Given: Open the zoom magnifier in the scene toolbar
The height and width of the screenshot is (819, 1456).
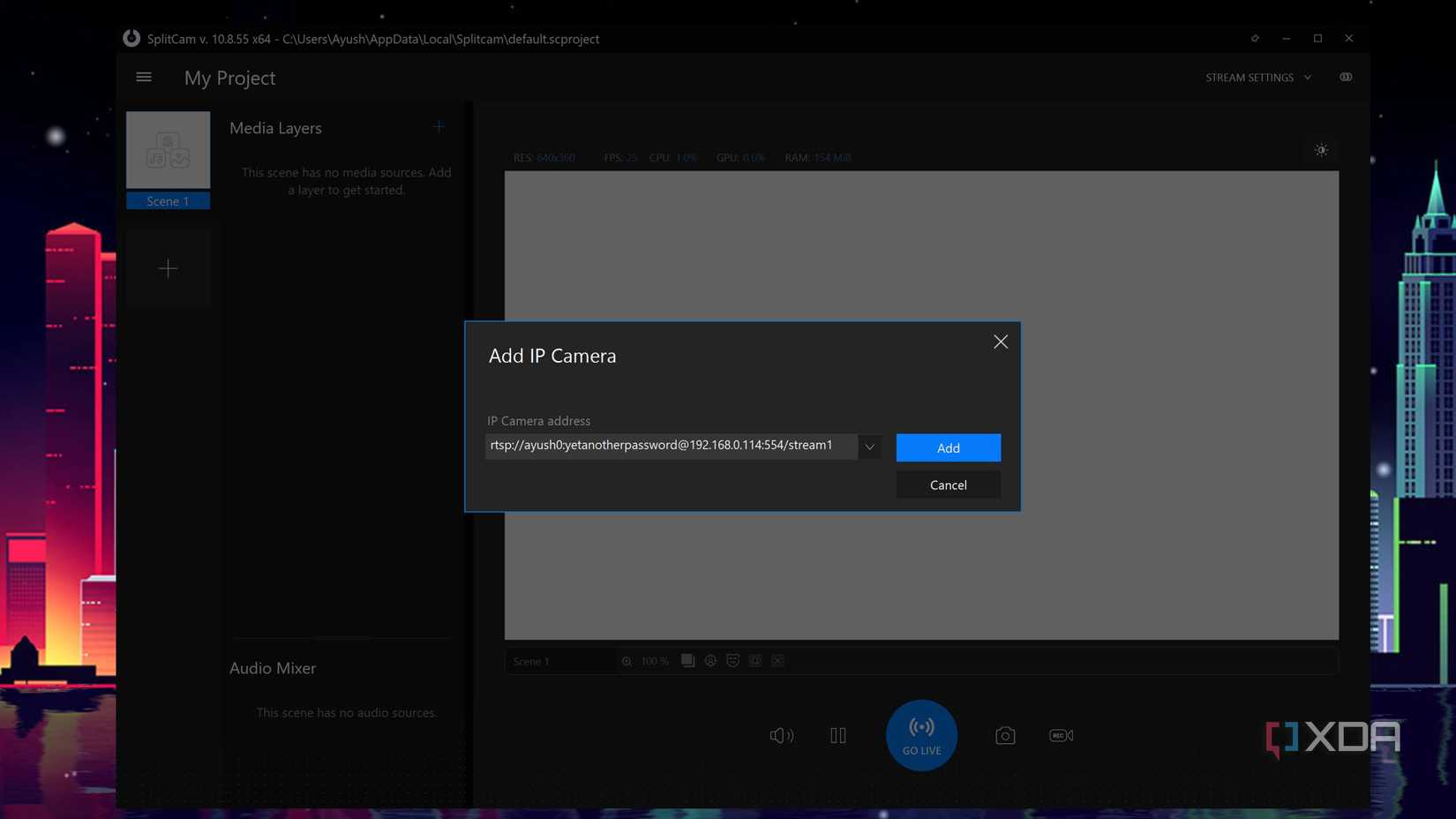Looking at the screenshot, I should coord(627,660).
